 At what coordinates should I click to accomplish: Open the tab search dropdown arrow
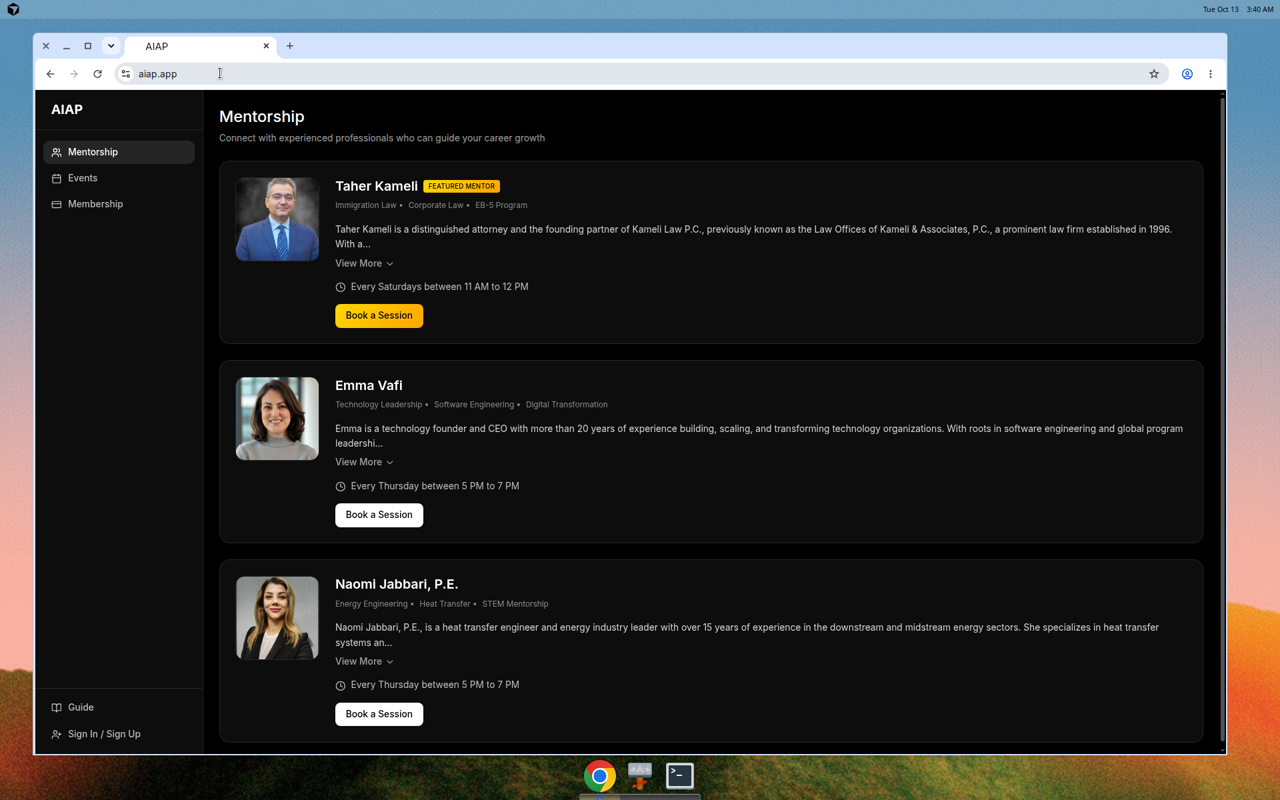(111, 46)
